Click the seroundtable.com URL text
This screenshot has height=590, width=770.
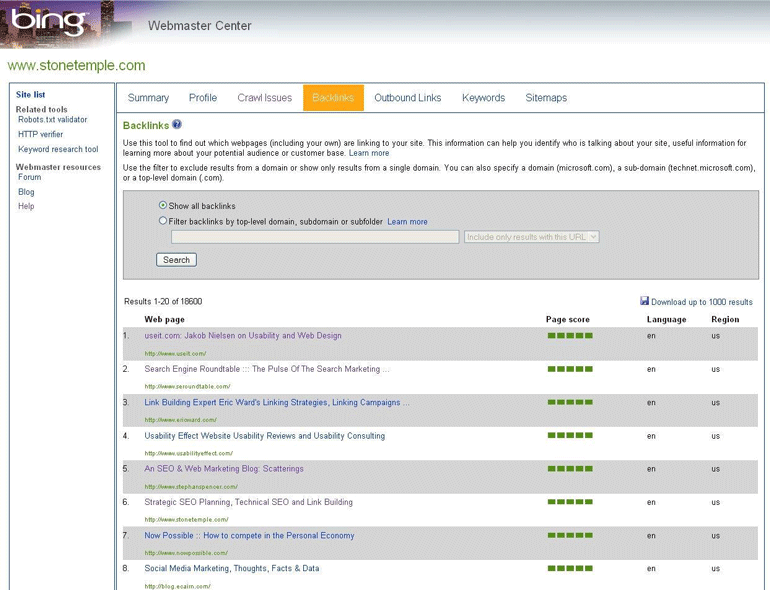pyautogui.click(x=187, y=387)
